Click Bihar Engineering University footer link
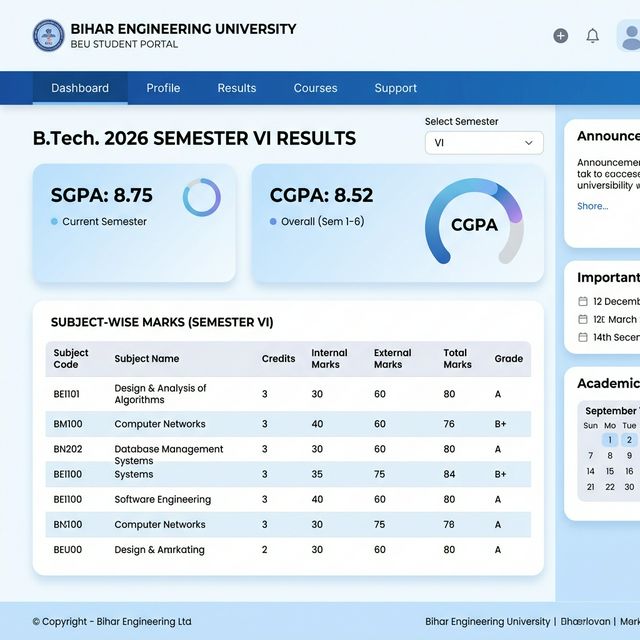 (487, 621)
